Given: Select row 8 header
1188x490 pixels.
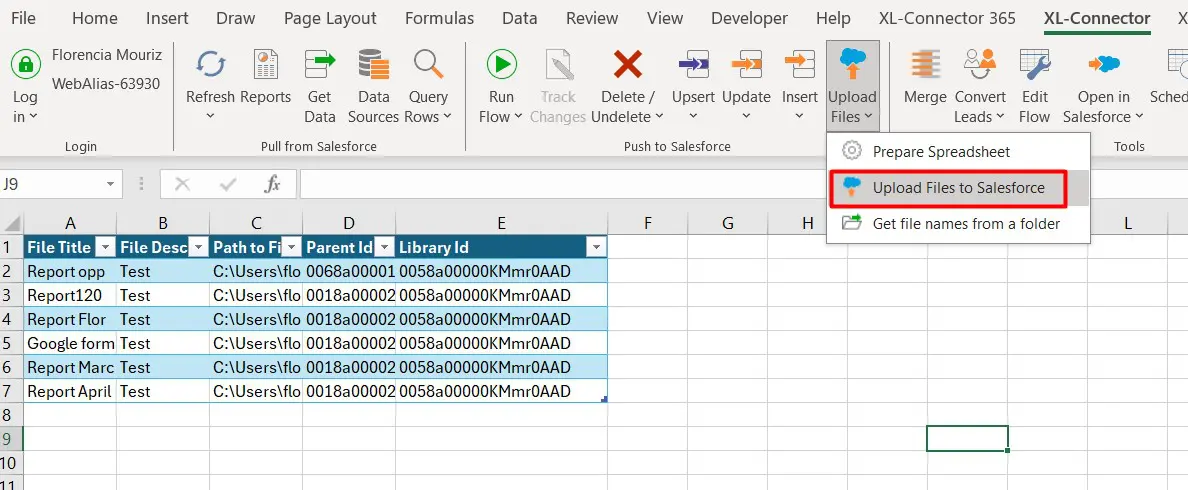Looking at the screenshot, I should click(11, 415).
